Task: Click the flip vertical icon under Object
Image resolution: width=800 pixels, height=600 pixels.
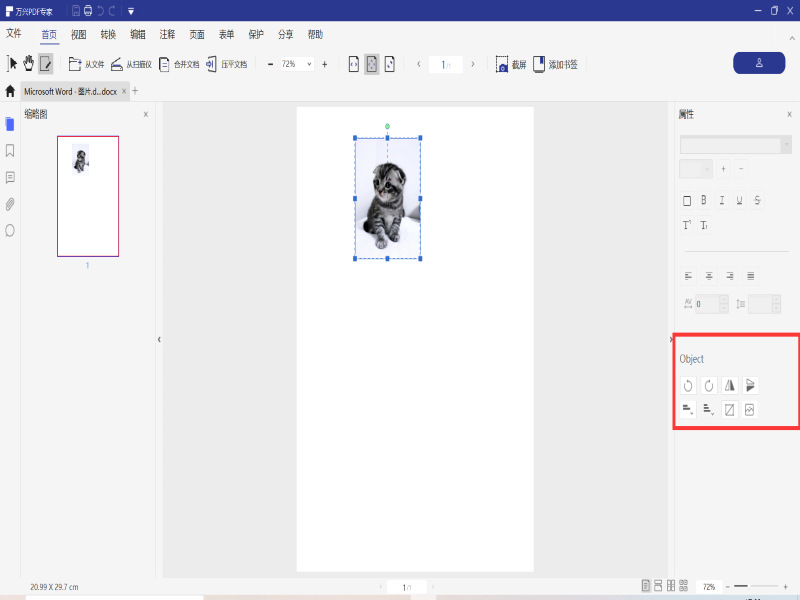Action: [749, 385]
